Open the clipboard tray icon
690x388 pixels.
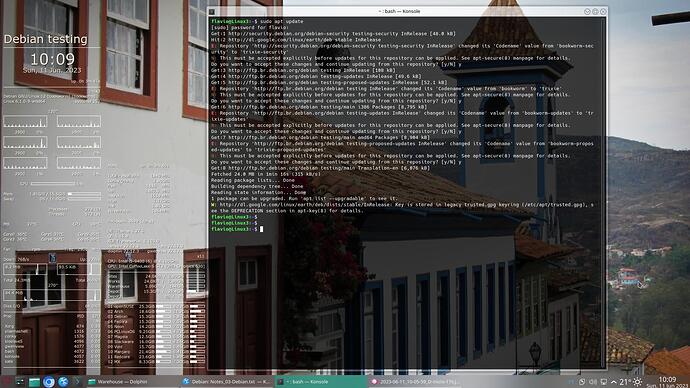click(582, 382)
